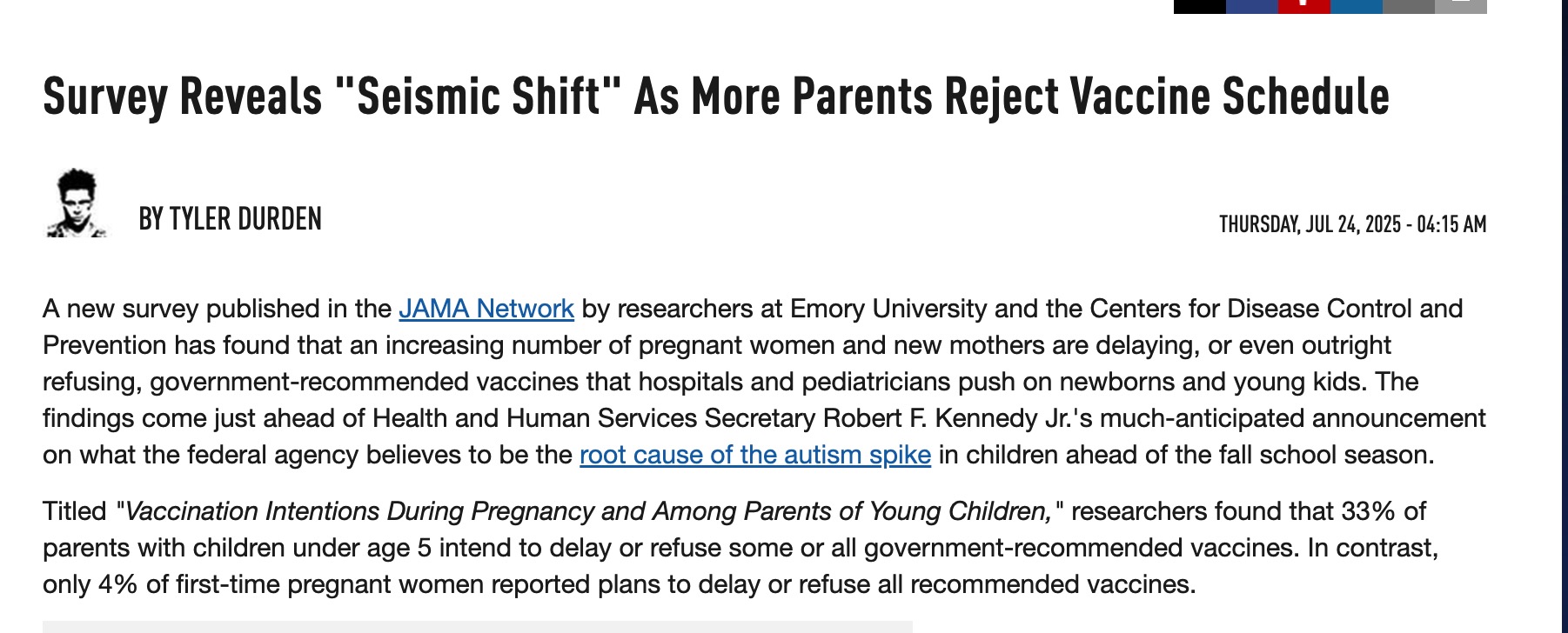Follow the root cause of the autism spike link
Screen dimensions: 1568x633
click(x=755, y=455)
